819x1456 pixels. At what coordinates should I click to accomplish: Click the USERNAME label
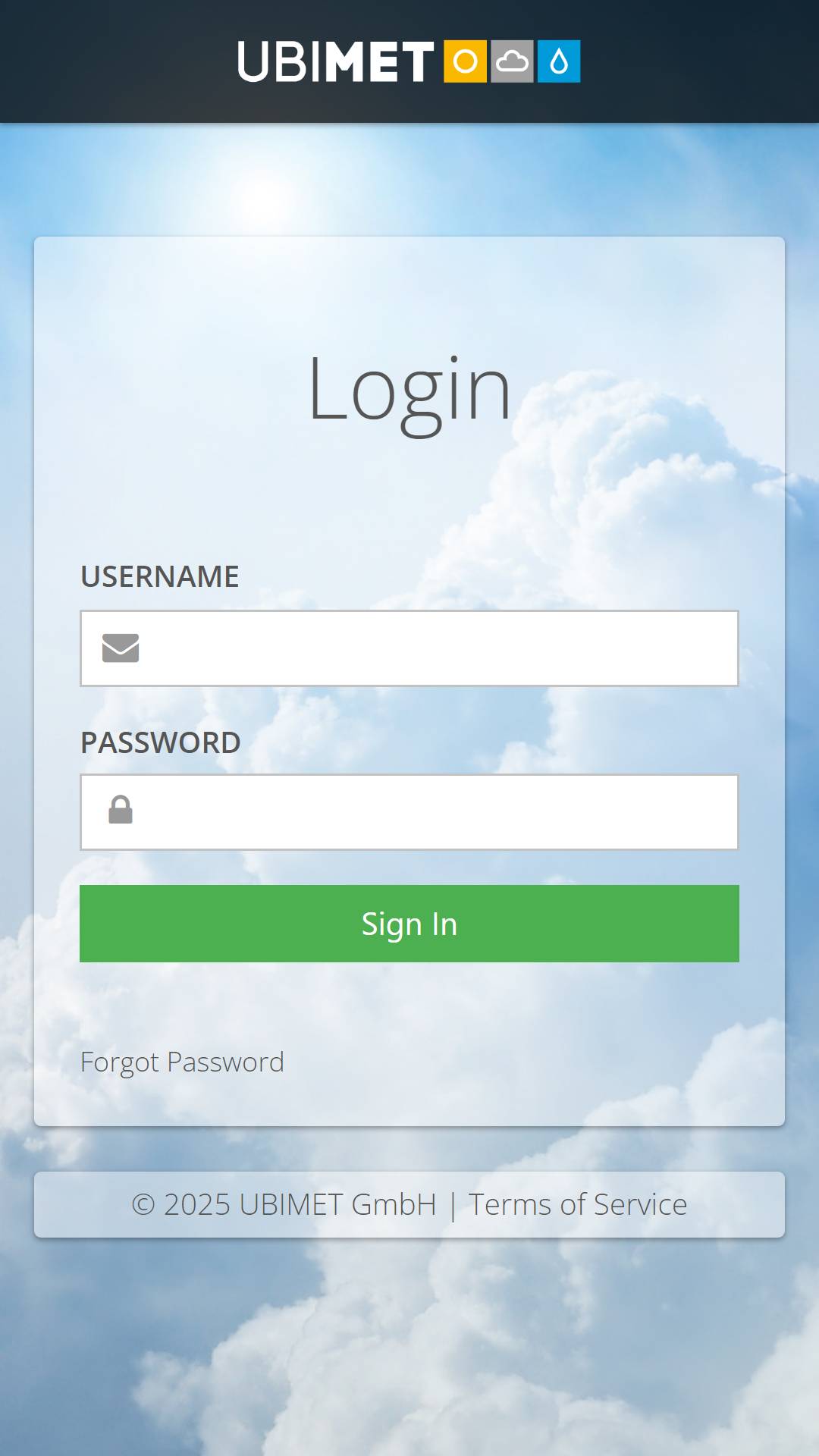tap(160, 576)
